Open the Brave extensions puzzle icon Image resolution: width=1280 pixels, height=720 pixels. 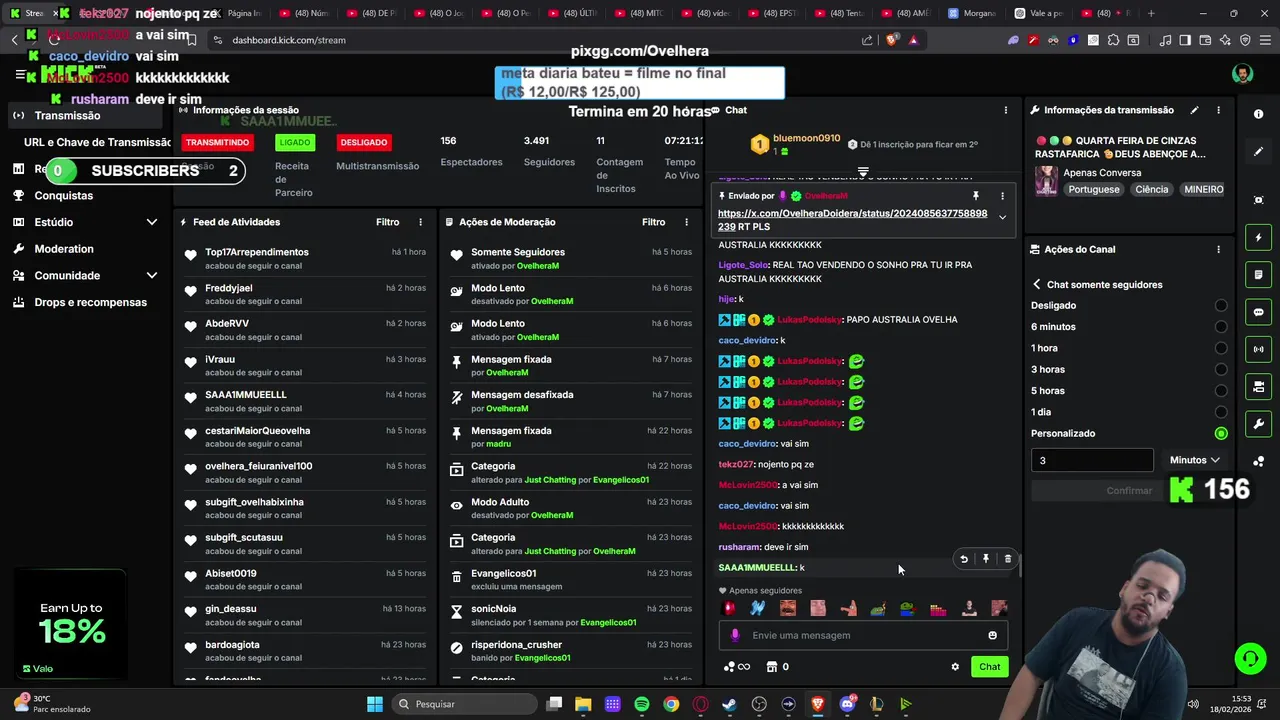[1113, 40]
